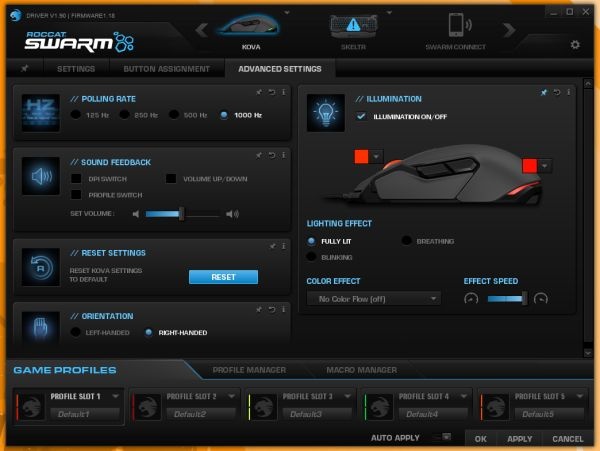Enable Profile Switch sound feedback
The image size is (600, 451).
[76, 195]
